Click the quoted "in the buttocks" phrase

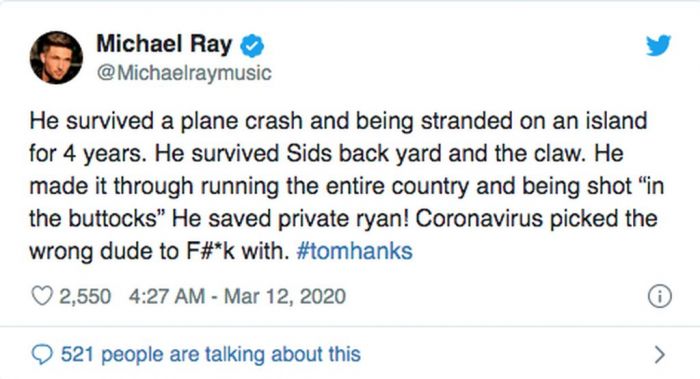347,202
